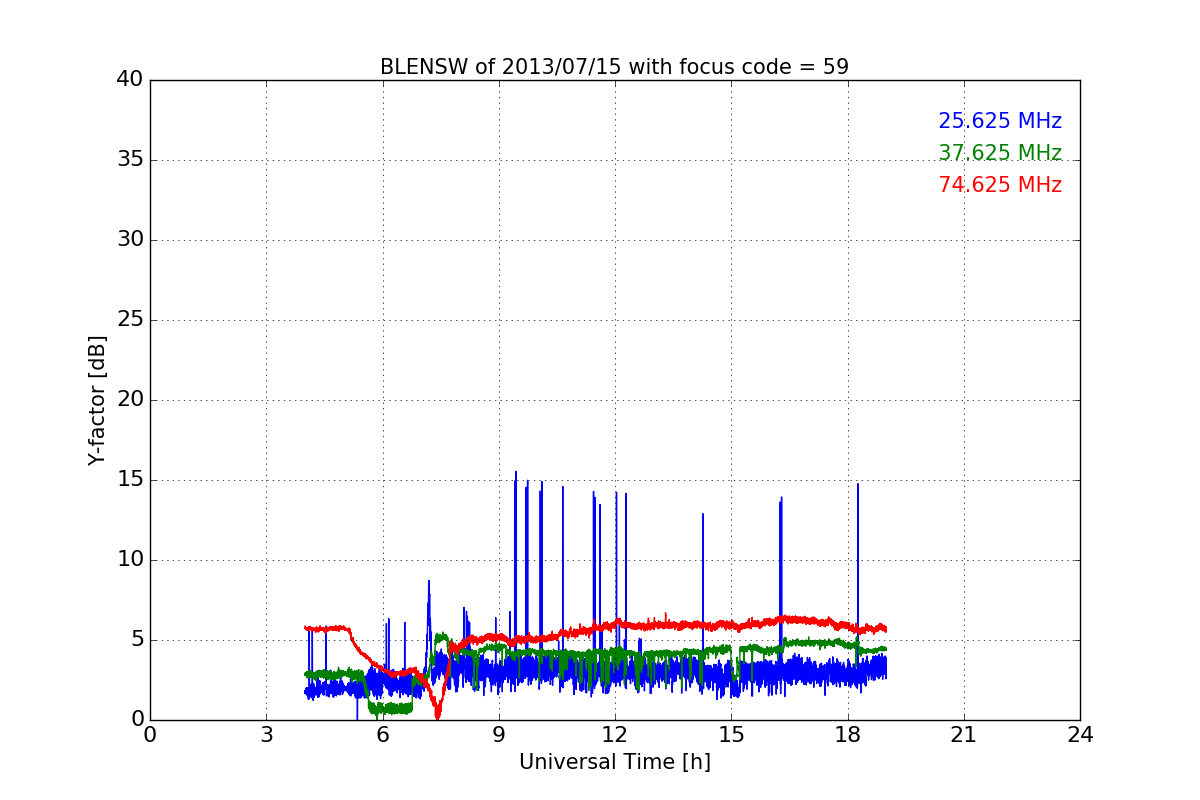The height and width of the screenshot is (800, 1200).
Task: Click x-axis tick label 6
Action: pyautogui.click(x=382, y=734)
